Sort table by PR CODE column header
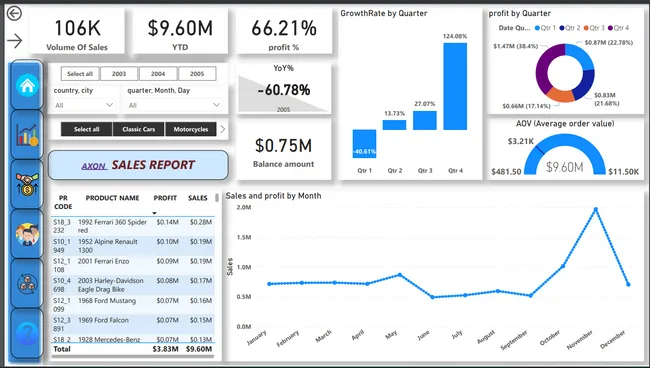 coord(63,202)
